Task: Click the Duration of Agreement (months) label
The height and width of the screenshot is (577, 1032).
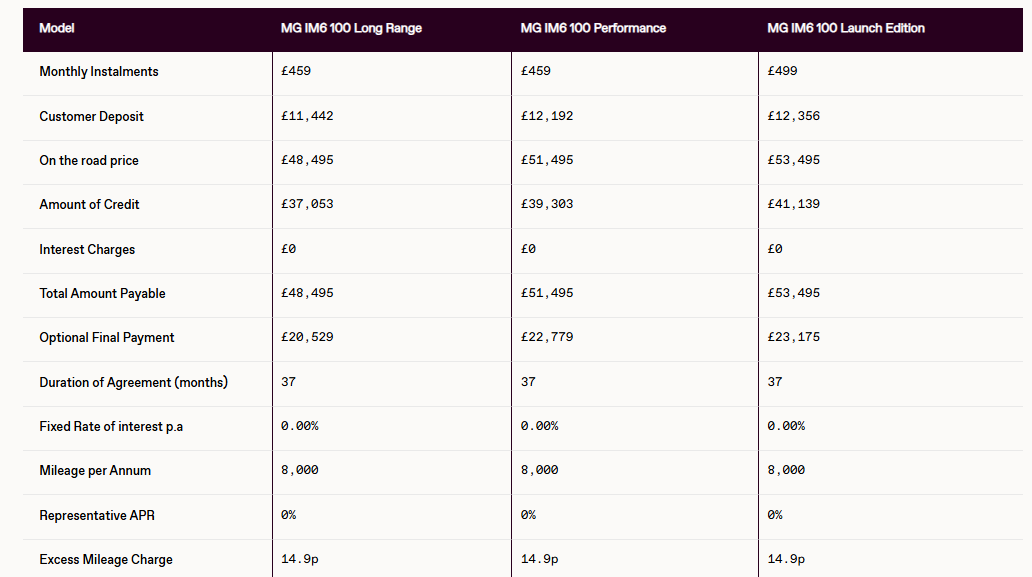Action: [x=134, y=382]
